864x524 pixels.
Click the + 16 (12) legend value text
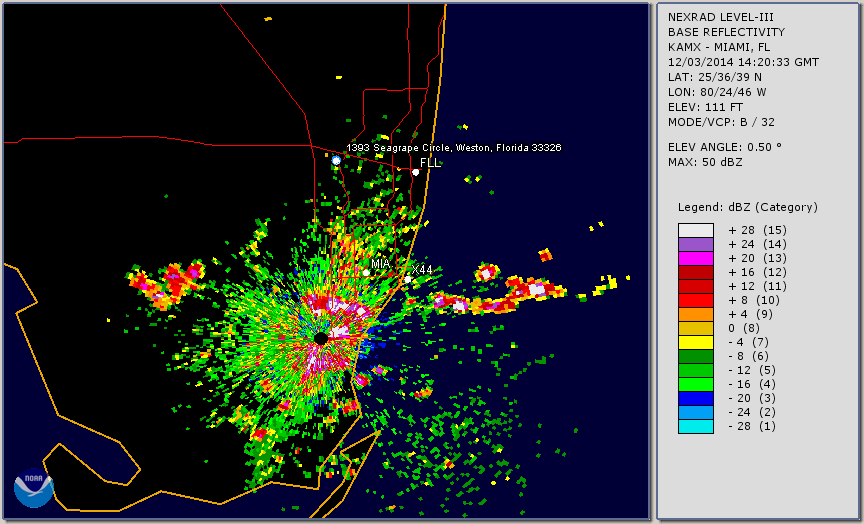[x=757, y=273]
